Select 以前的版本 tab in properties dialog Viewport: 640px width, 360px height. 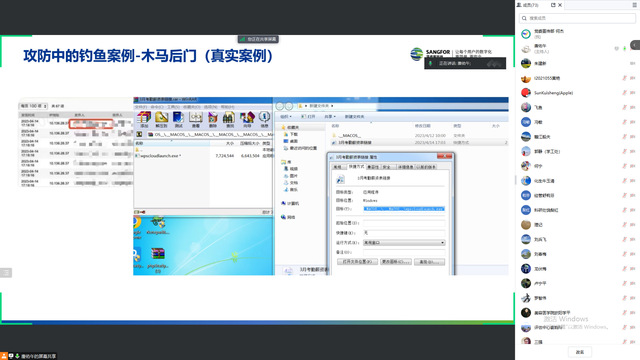pos(426,167)
